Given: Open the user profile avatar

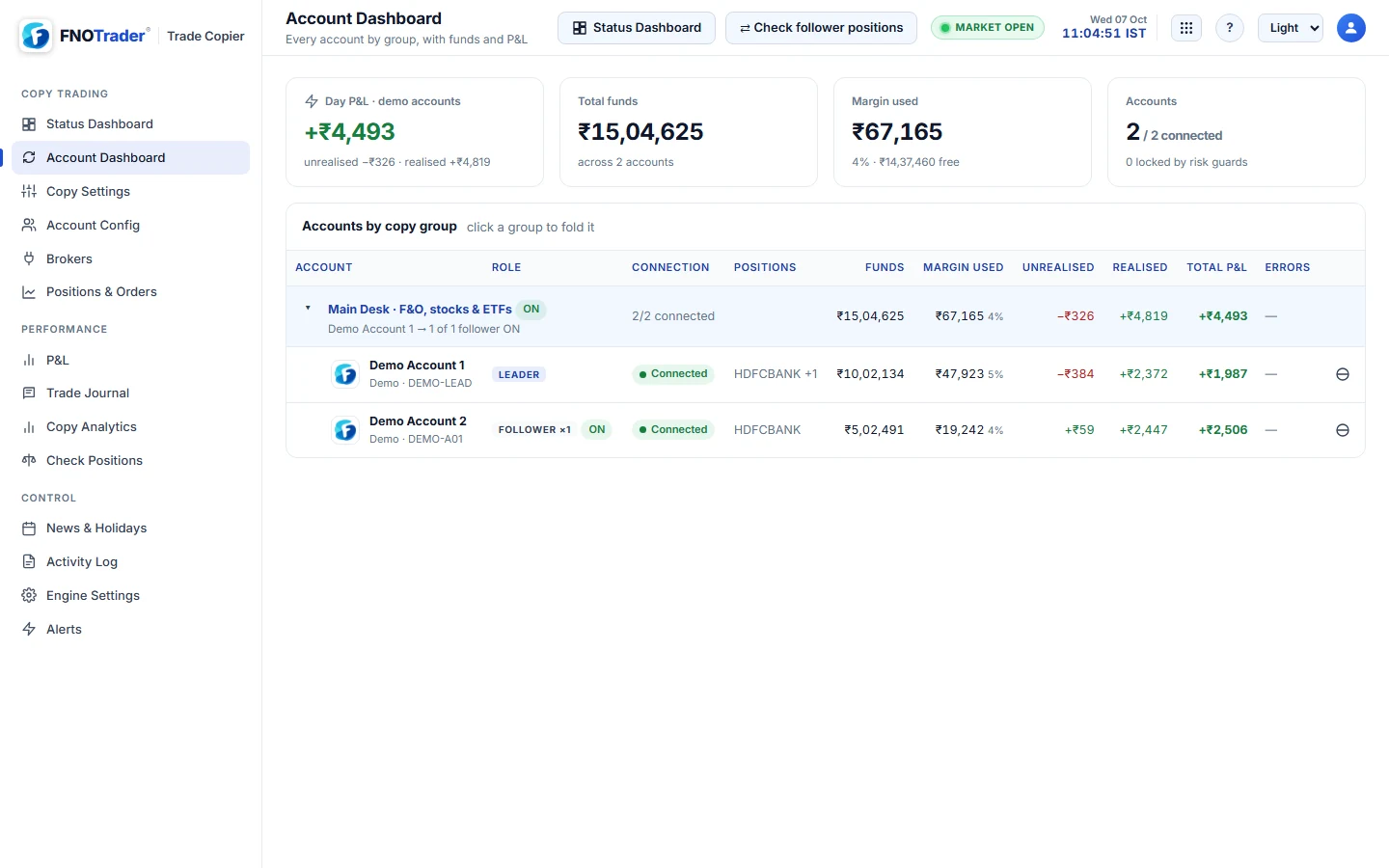Looking at the screenshot, I should pos(1351,28).
